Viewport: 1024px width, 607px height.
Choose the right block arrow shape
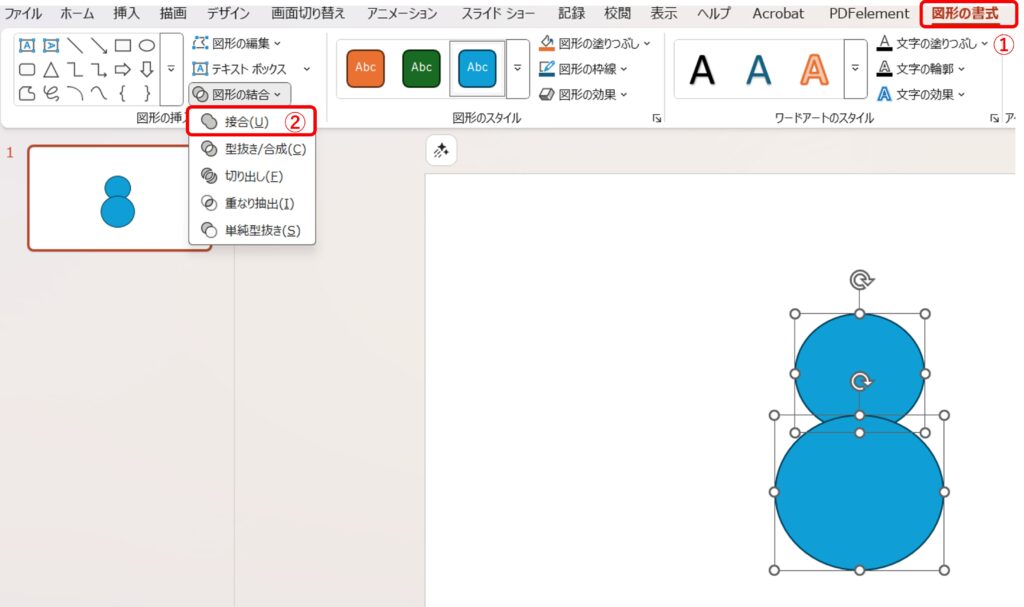122,69
